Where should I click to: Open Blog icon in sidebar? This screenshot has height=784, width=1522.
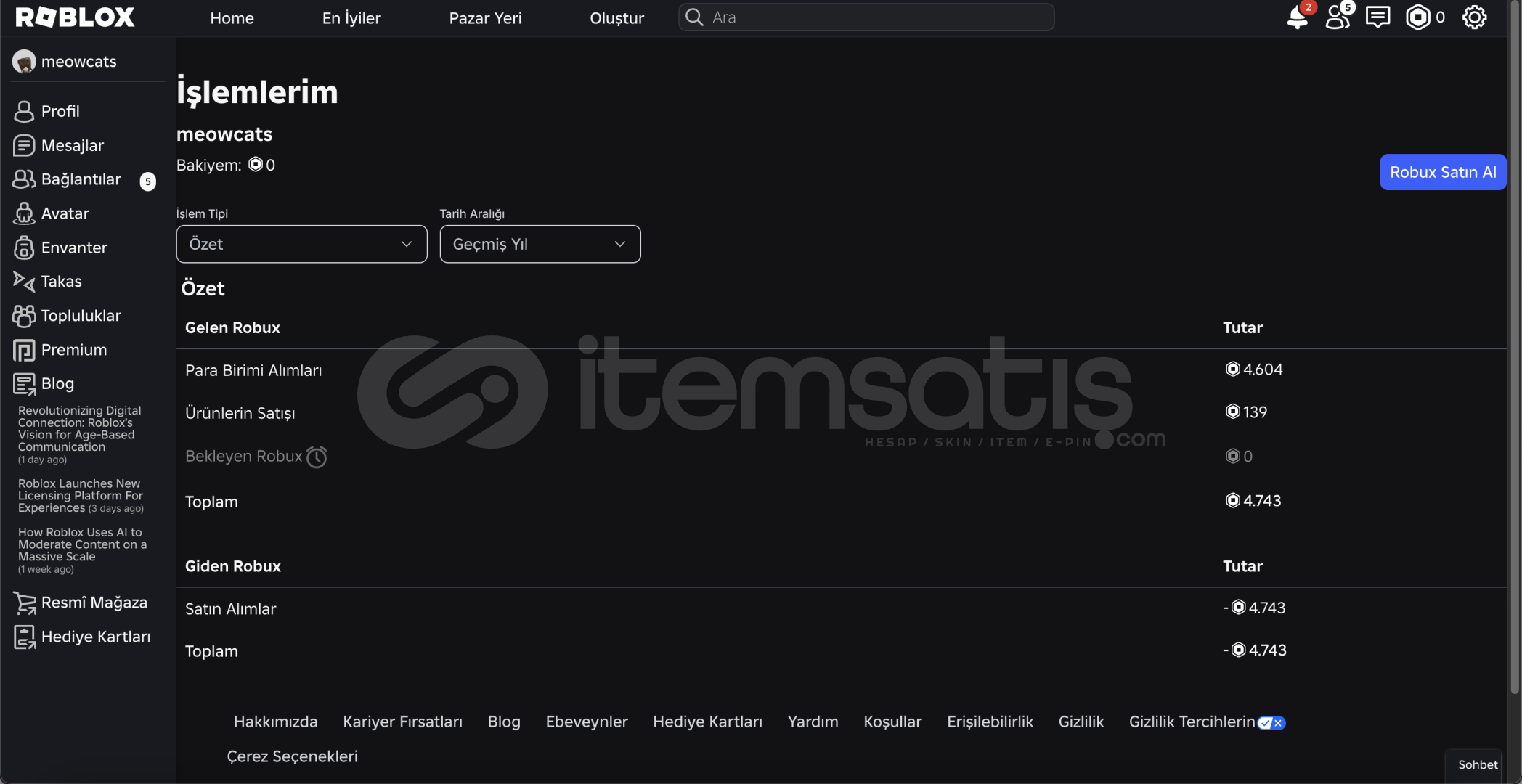coord(24,384)
